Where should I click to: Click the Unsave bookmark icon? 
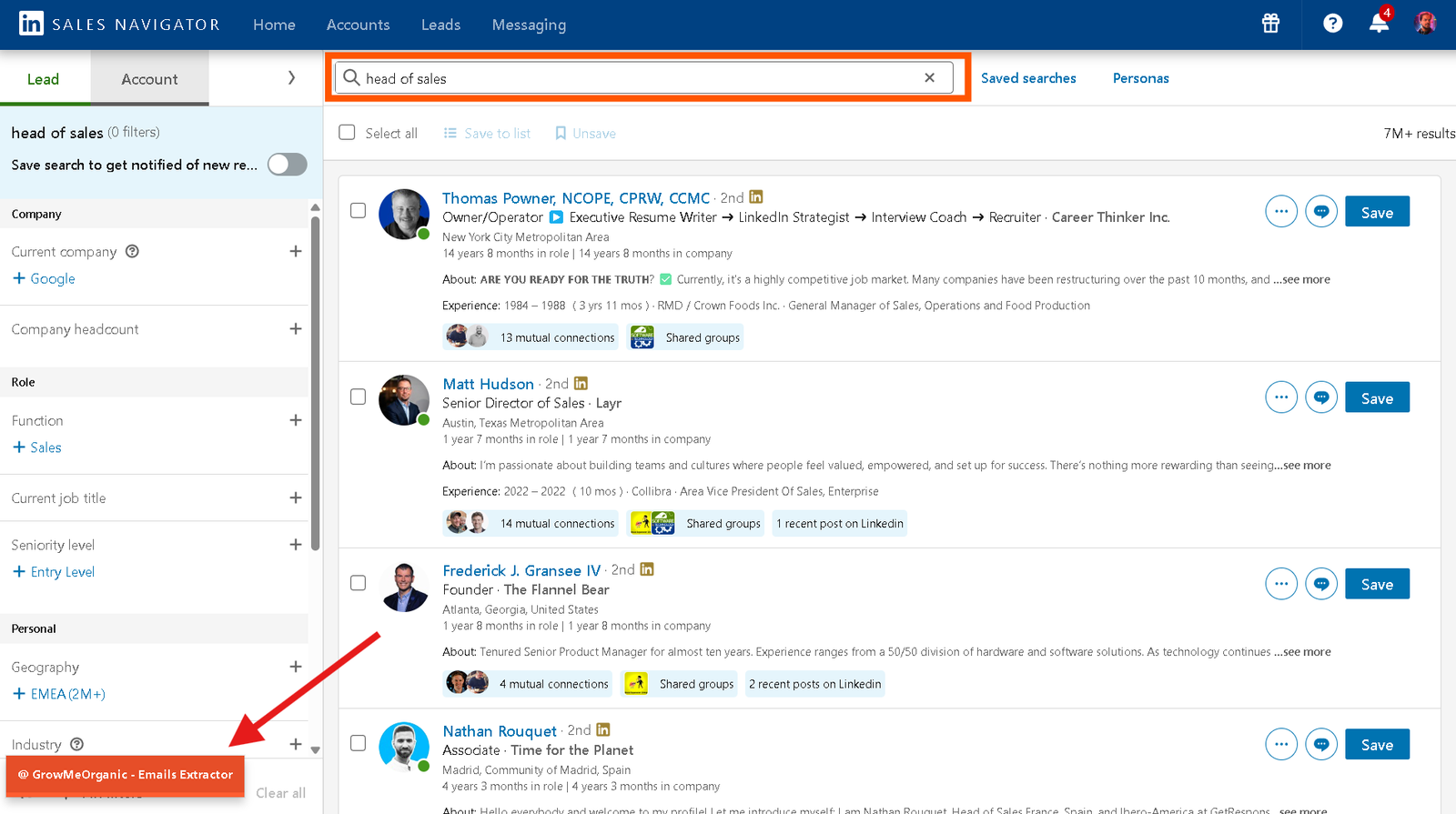coord(561,133)
